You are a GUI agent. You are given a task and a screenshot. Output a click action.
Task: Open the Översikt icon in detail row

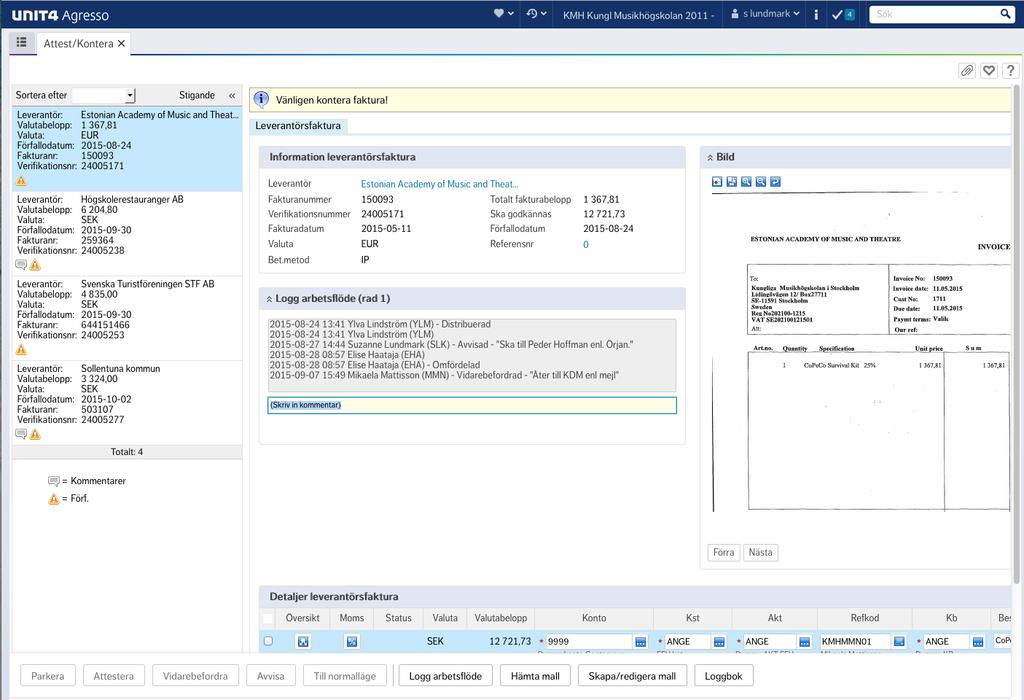point(303,642)
